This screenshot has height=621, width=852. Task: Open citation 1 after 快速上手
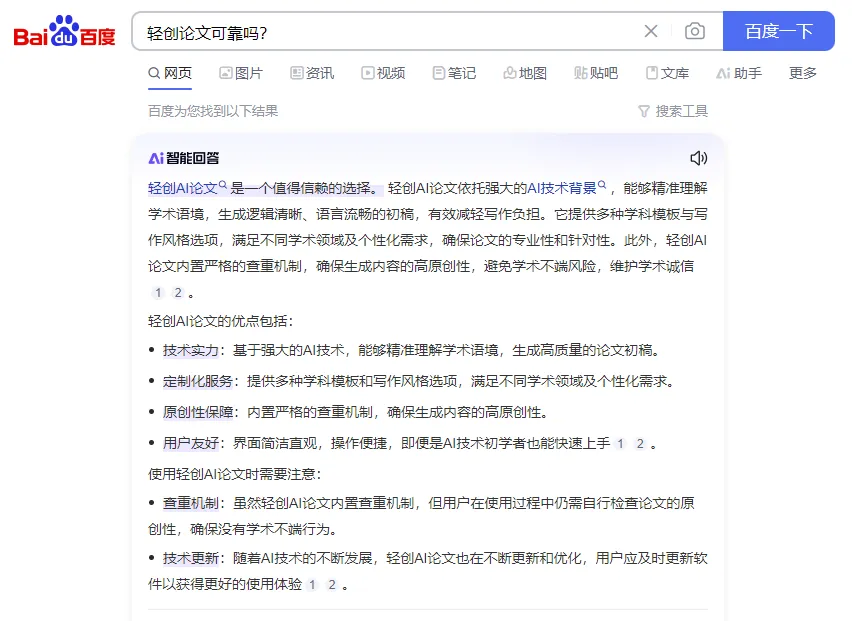pos(620,444)
